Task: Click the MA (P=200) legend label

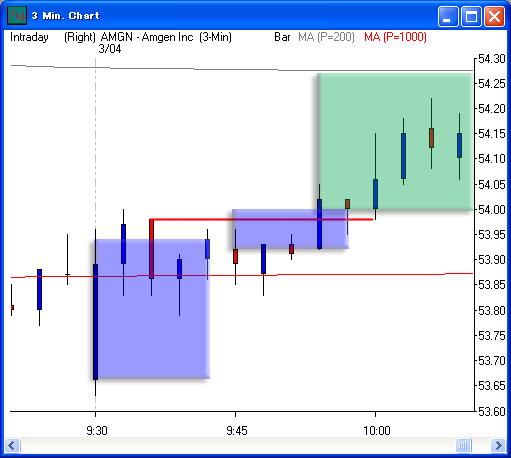Action: (326, 37)
